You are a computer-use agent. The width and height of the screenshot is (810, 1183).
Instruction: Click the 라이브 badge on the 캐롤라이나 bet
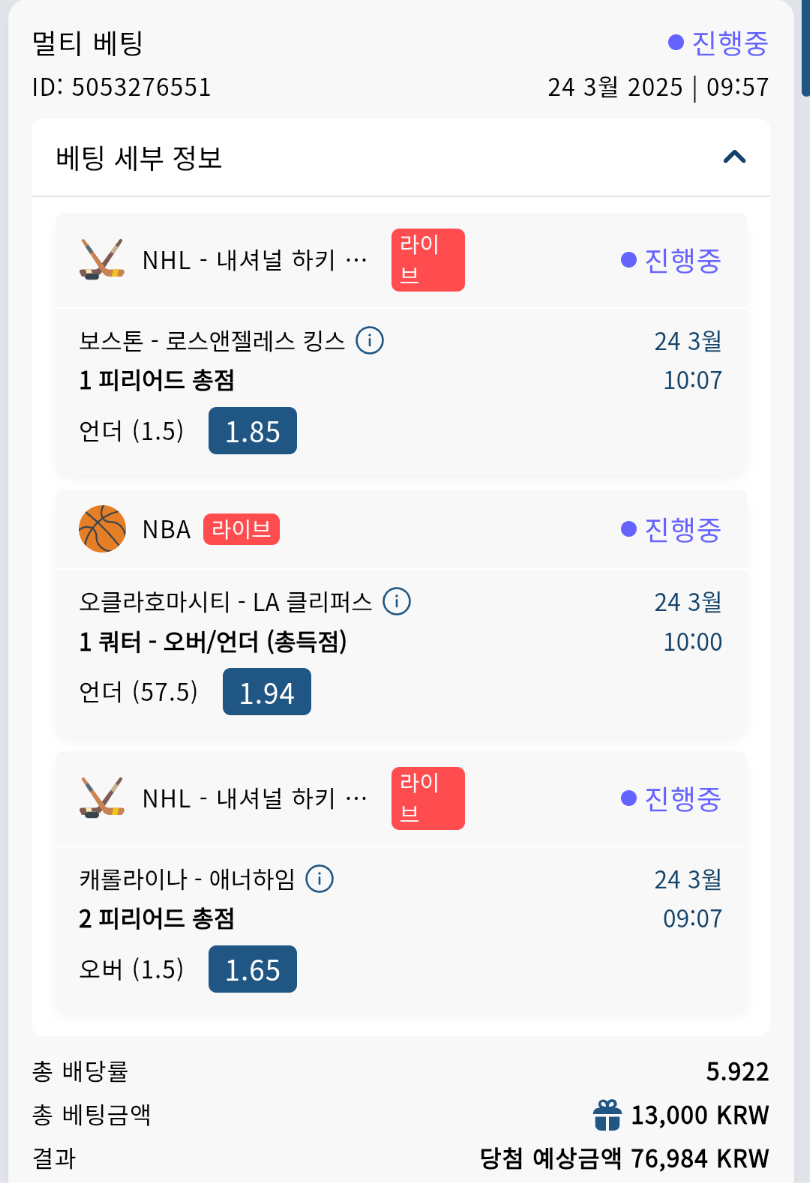coord(428,798)
